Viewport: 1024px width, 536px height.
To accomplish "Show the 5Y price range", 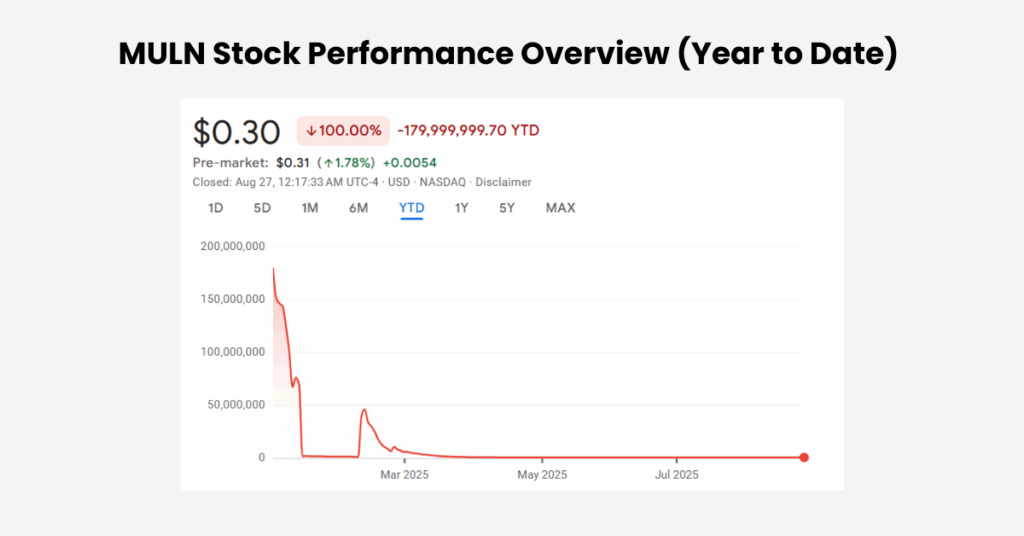I will [507, 208].
